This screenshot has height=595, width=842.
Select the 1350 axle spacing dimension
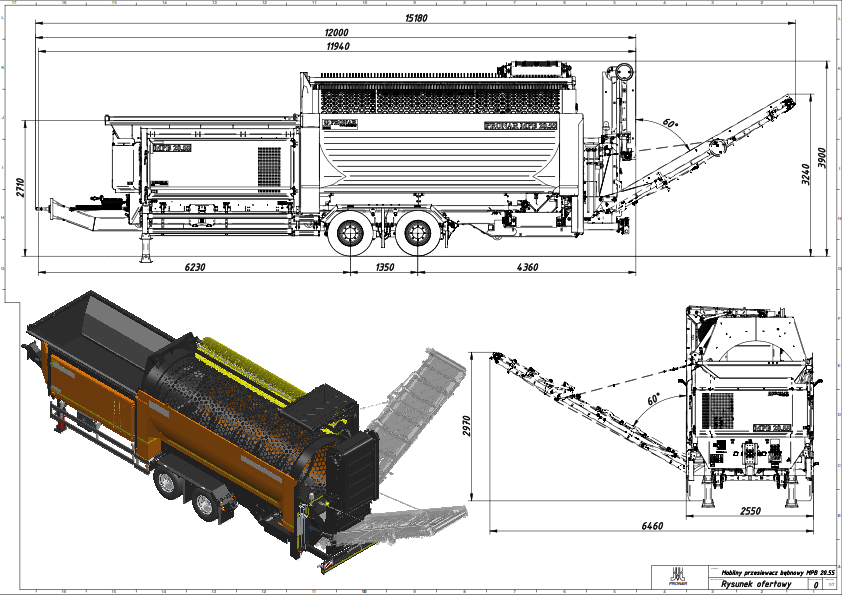(384, 267)
